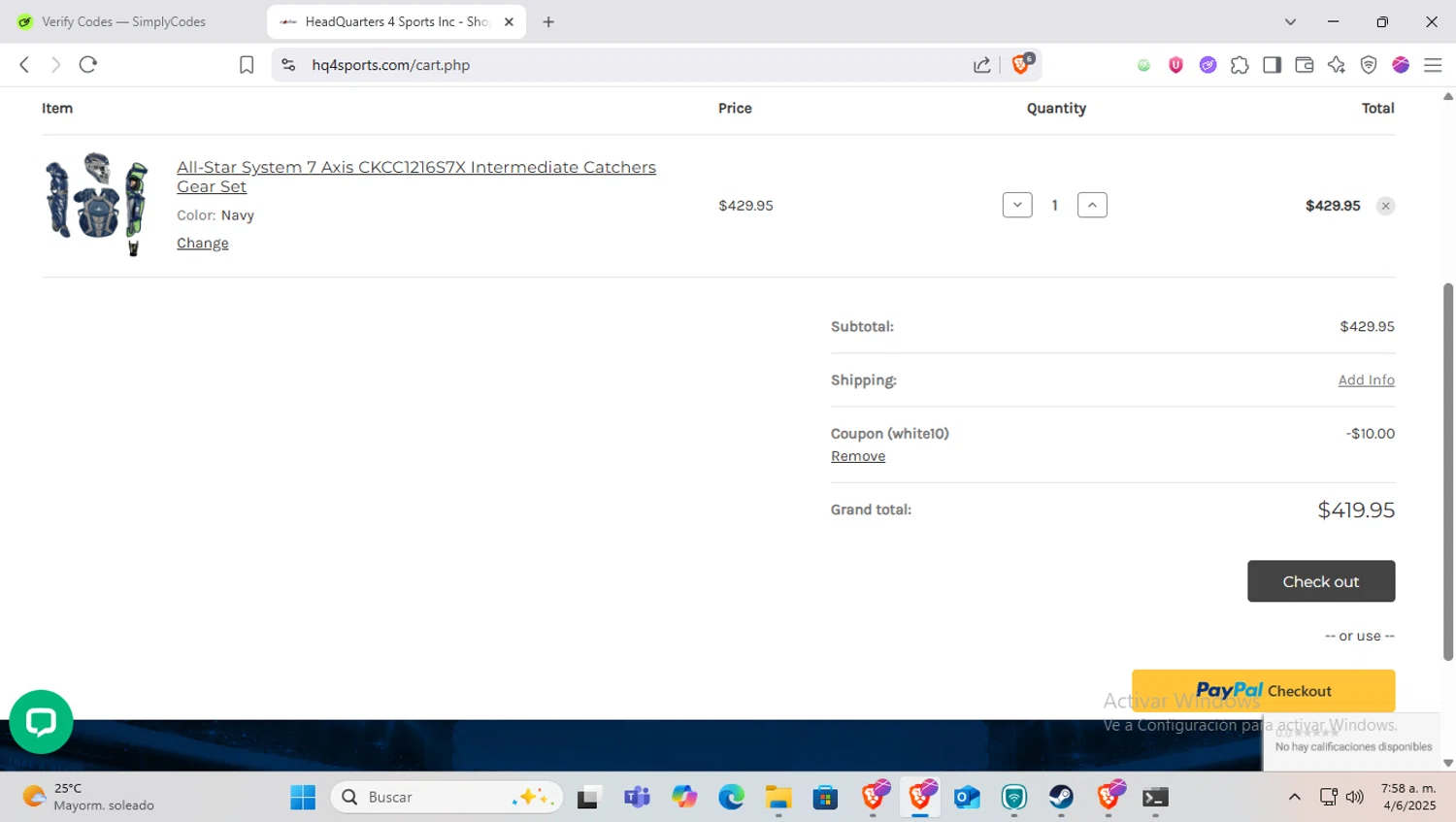
Task: Reload the hq4sports cart page
Action: (x=88, y=65)
